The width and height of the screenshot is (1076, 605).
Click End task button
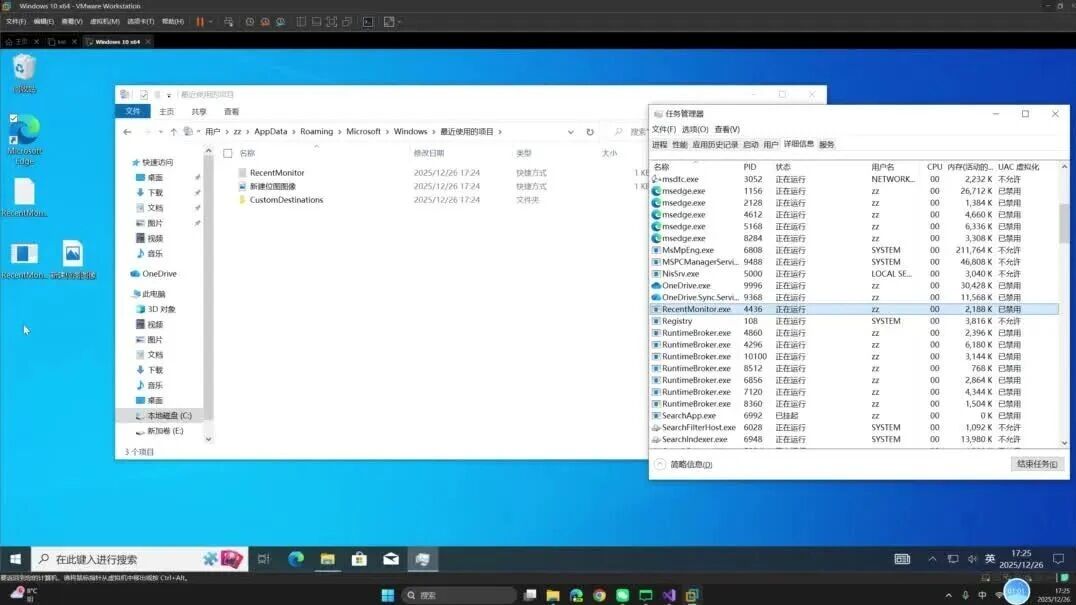(x=1036, y=464)
